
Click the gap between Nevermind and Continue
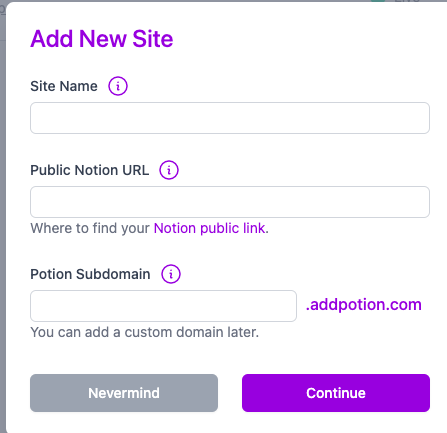click(x=230, y=393)
